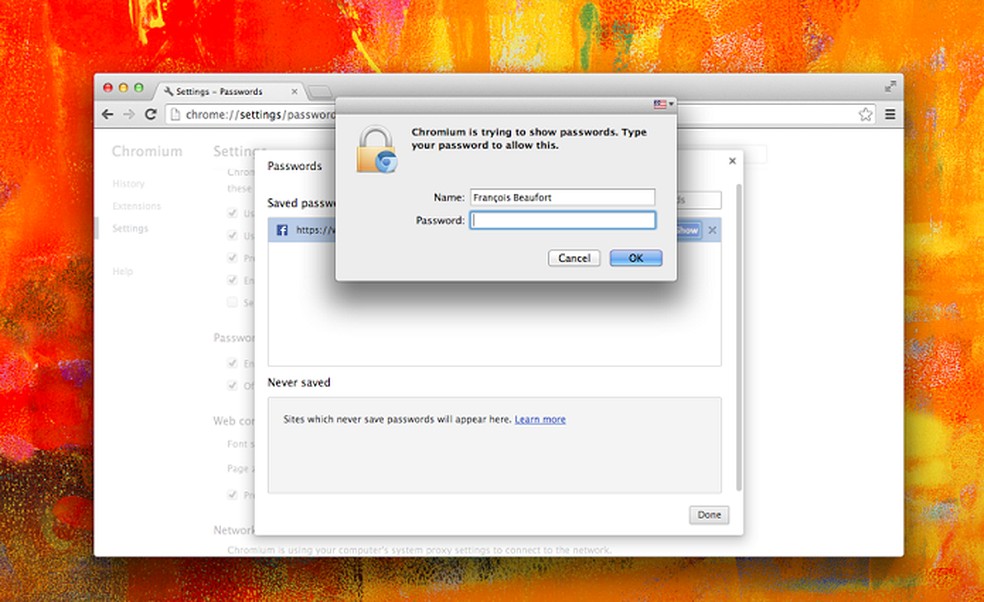Click the Facebook favicon beside the saved password
984x602 pixels.
281,230
